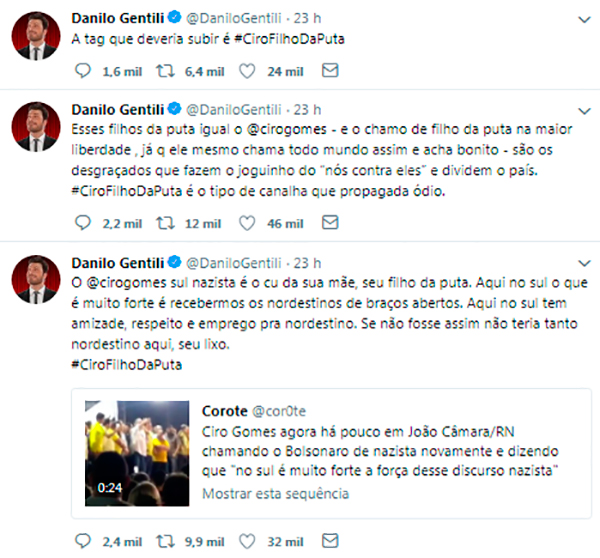Click envelope icon on the third tweet
The height and width of the screenshot is (558, 600).
(330, 540)
